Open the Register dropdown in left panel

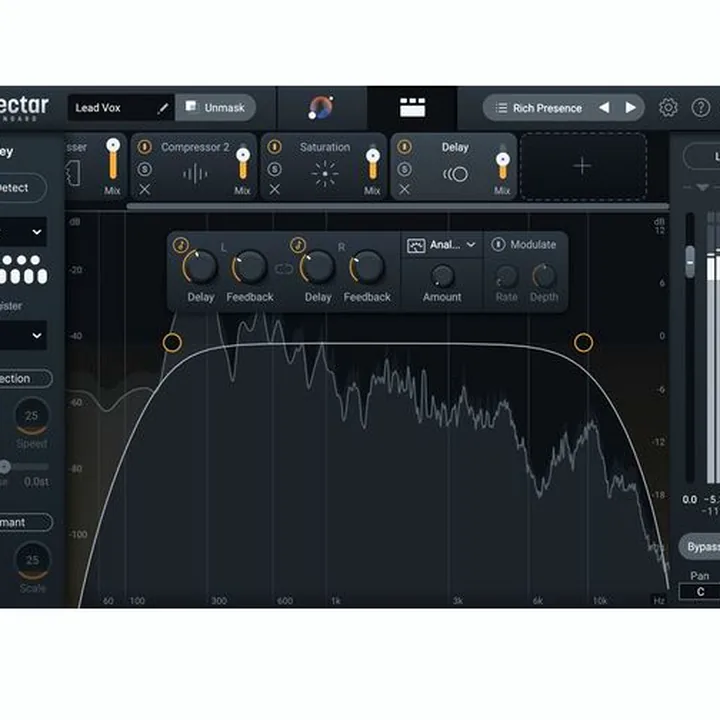[23, 335]
